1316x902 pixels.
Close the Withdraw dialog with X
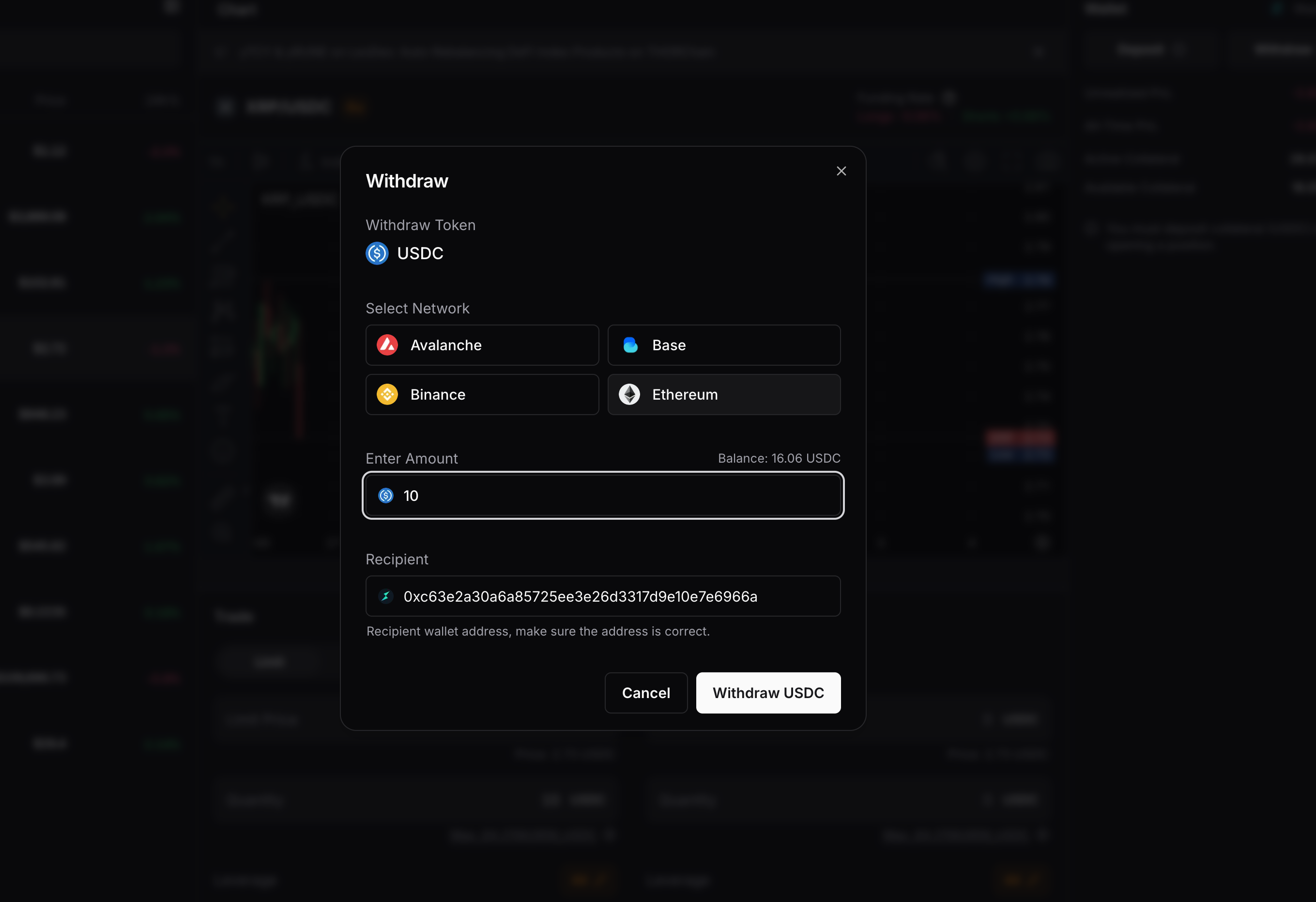841,171
